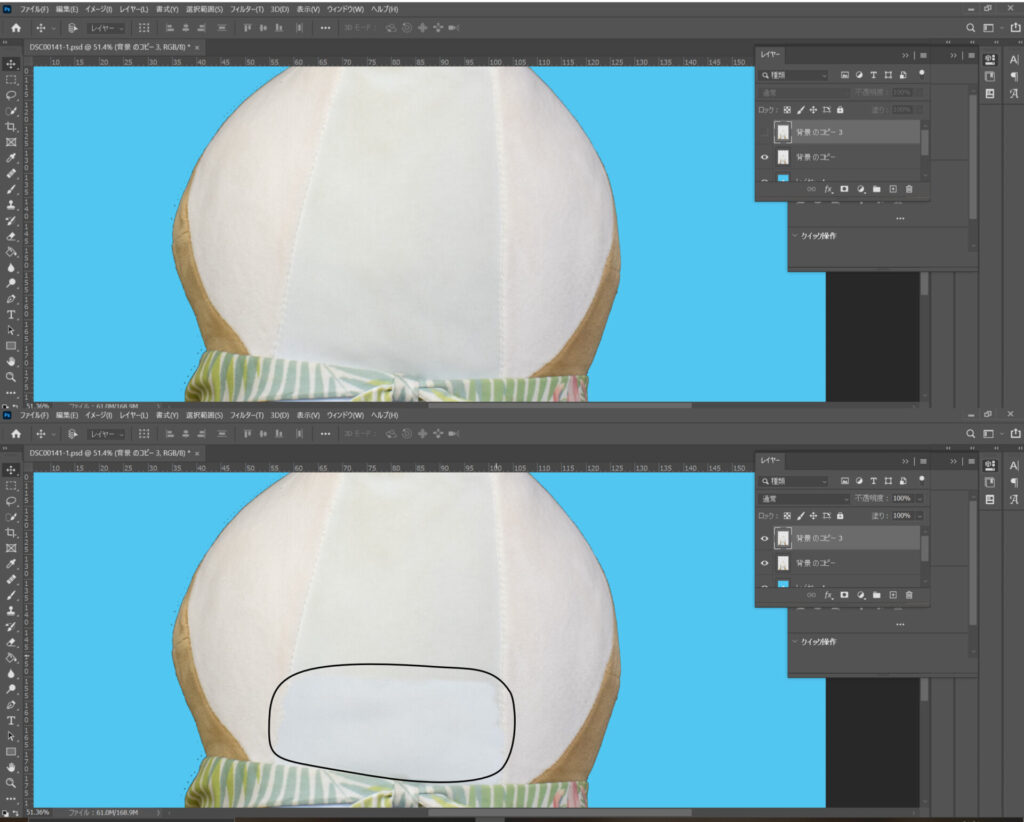The height and width of the screenshot is (822, 1024).
Task: Click three-dots more options in upper options bar
Action: pyautogui.click(x=325, y=28)
